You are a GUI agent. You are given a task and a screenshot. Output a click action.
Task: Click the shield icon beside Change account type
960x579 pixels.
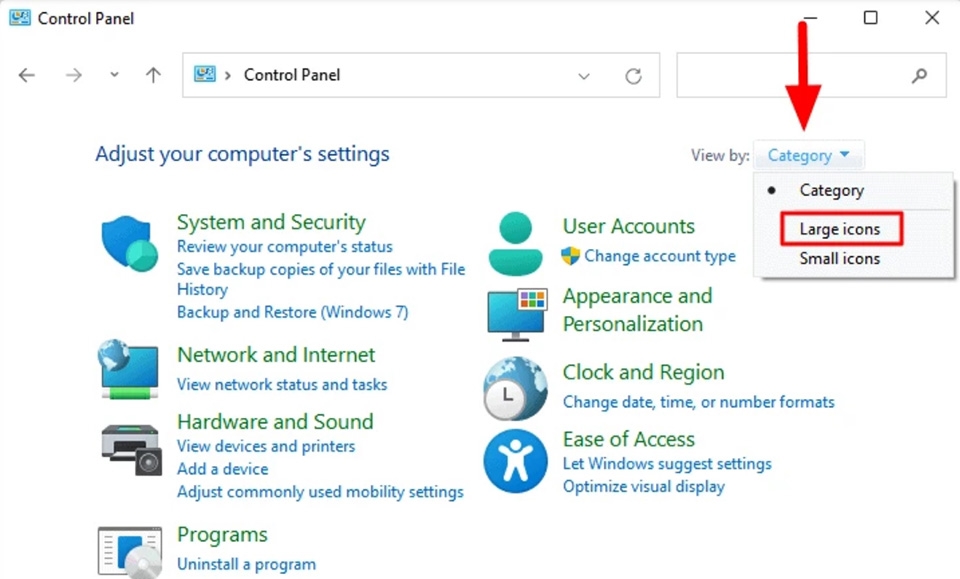click(570, 256)
